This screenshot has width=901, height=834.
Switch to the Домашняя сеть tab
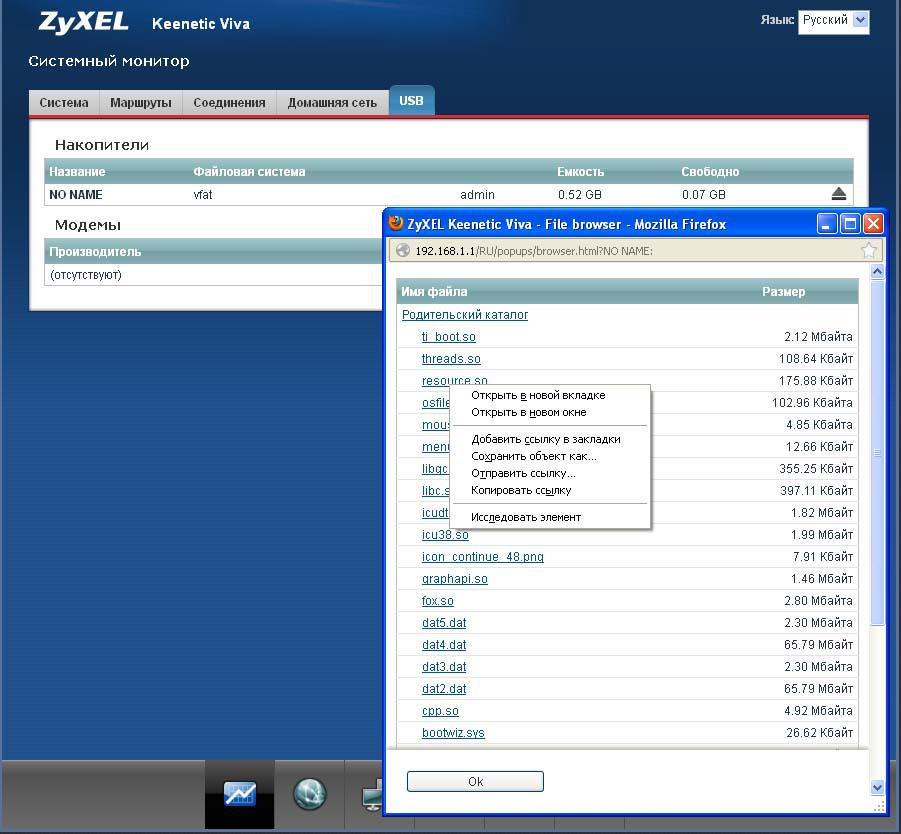[x=332, y=103]
